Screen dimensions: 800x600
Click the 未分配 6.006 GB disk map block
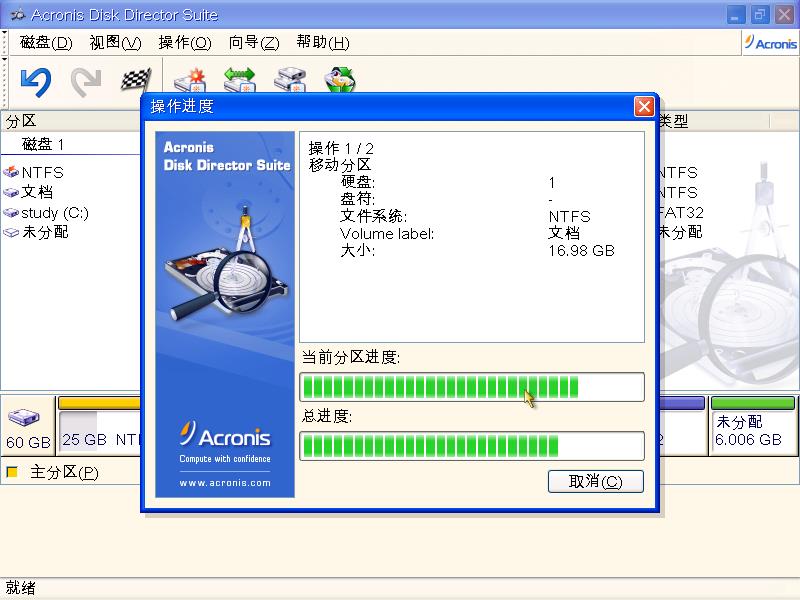[x=753, y=425]
